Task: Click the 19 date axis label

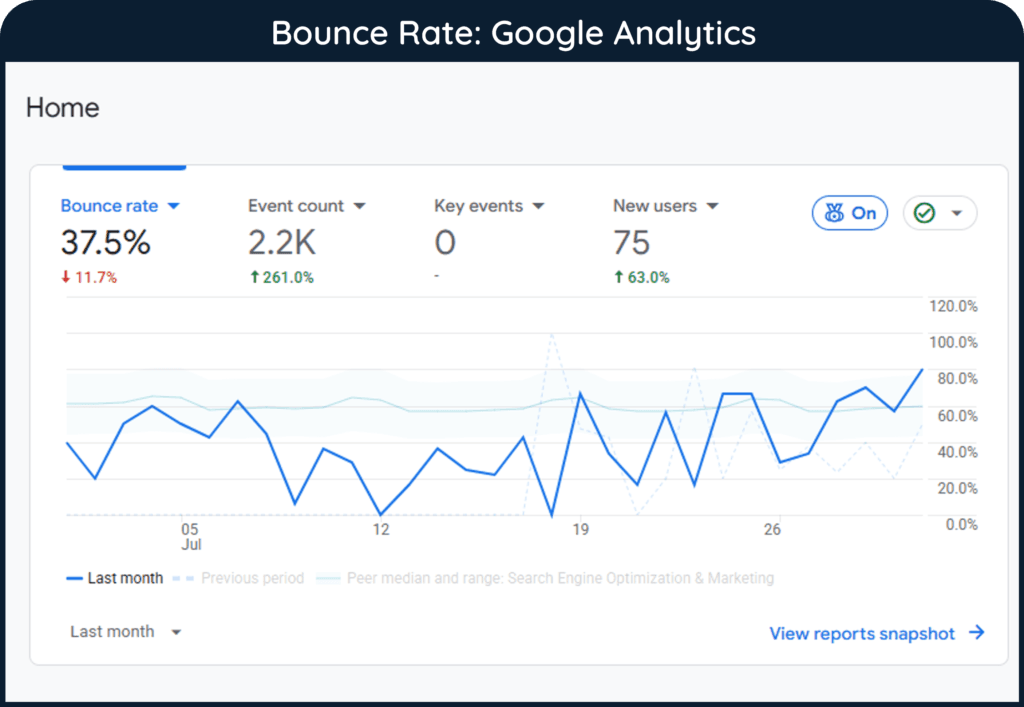Action: tap(581, 529)
